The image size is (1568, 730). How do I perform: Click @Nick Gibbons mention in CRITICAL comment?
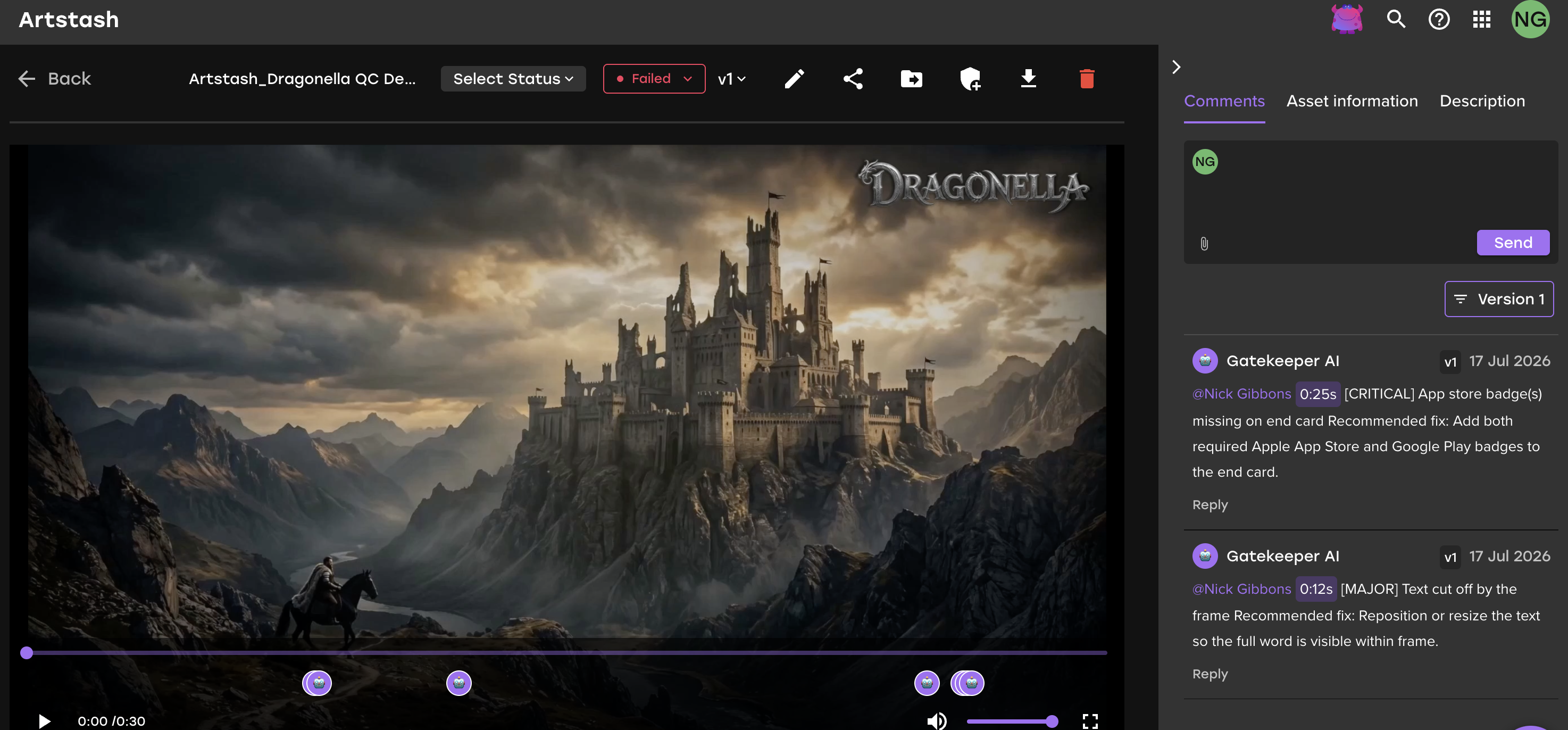(x=1241, y=394)
